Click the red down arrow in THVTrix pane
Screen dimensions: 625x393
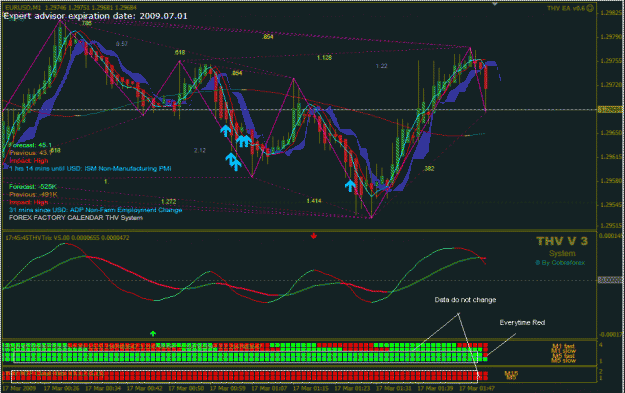(x=314, y=236)
